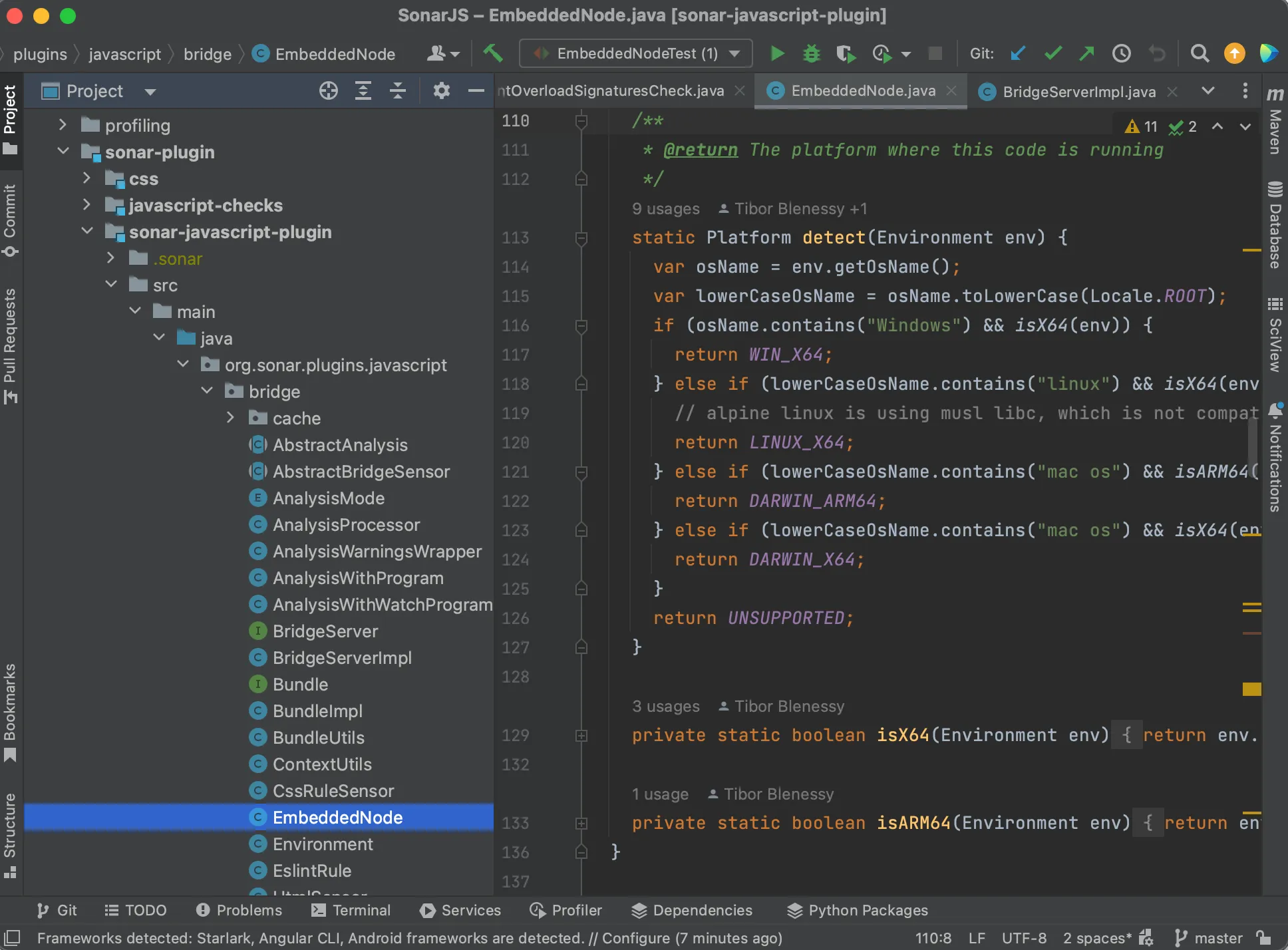Click the bridge breadcrumb
This screenshot has height=950, width=1288.
[208, 54]
